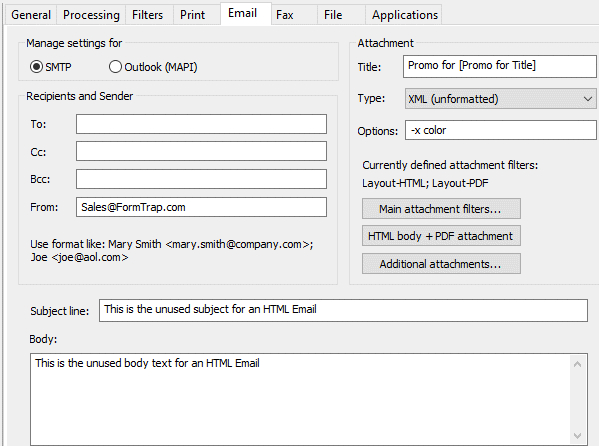The height and width of the screenshot is (446, 599).
Task: Go to the Filters tab
Action: tap(147, 15)
